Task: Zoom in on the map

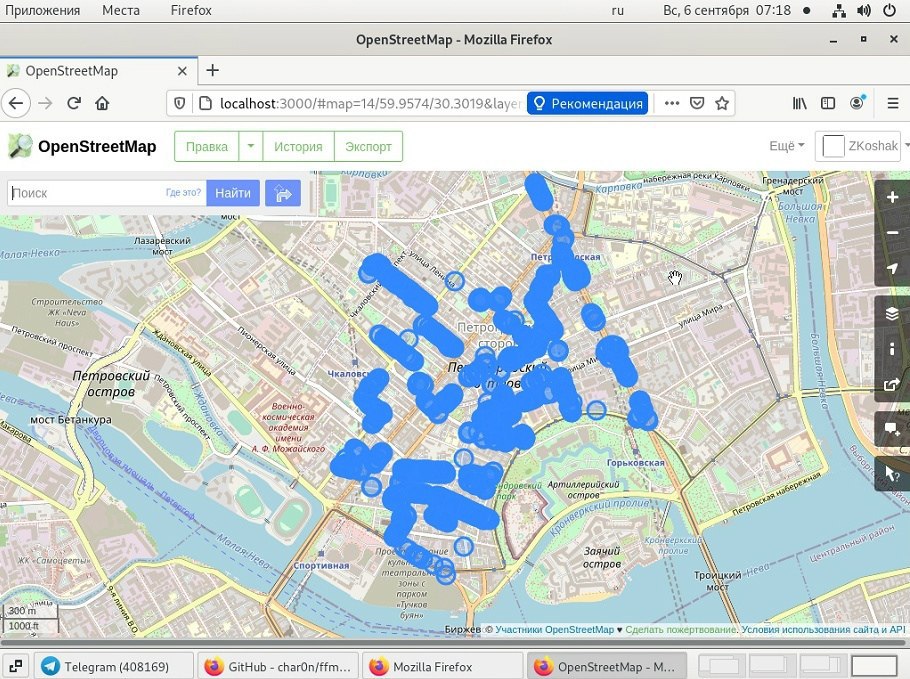Action: (892, 198)
